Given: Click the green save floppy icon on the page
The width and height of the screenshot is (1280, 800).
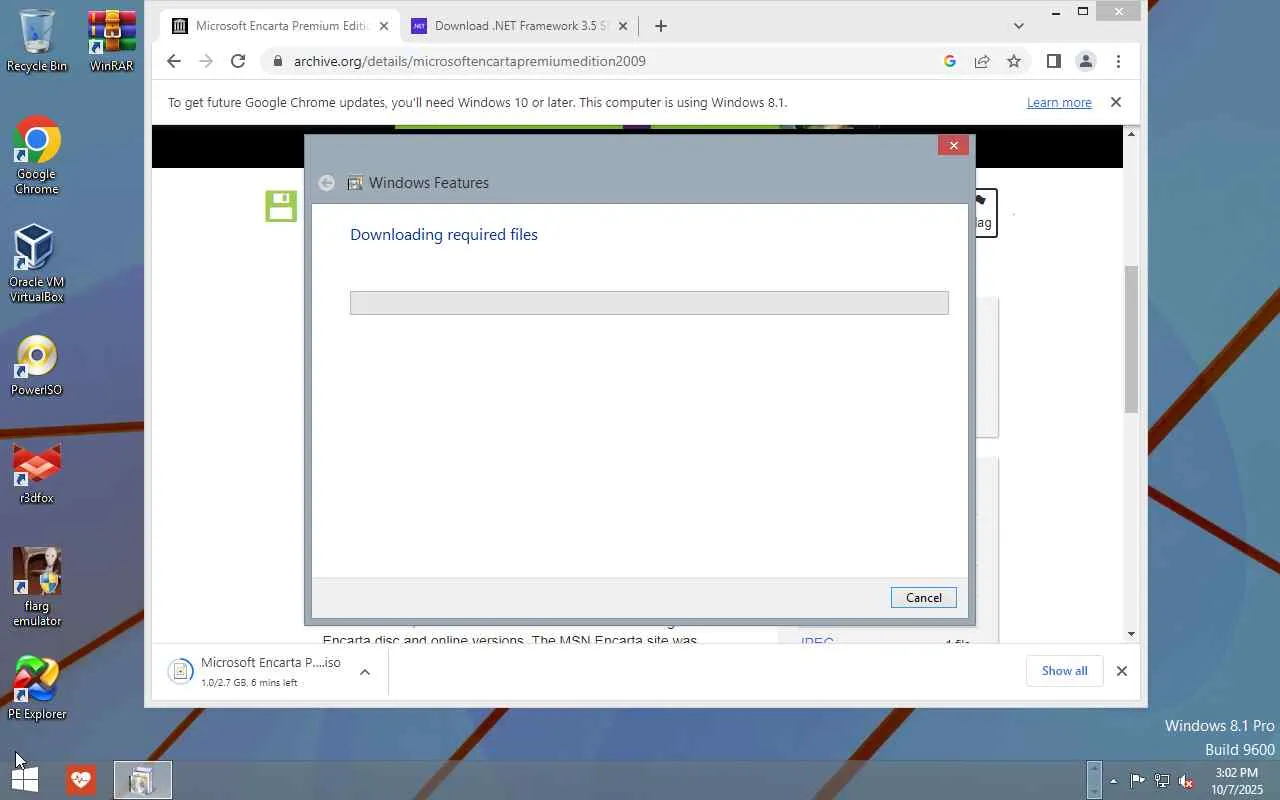Looking at the screenshot, I should (281, 206).
